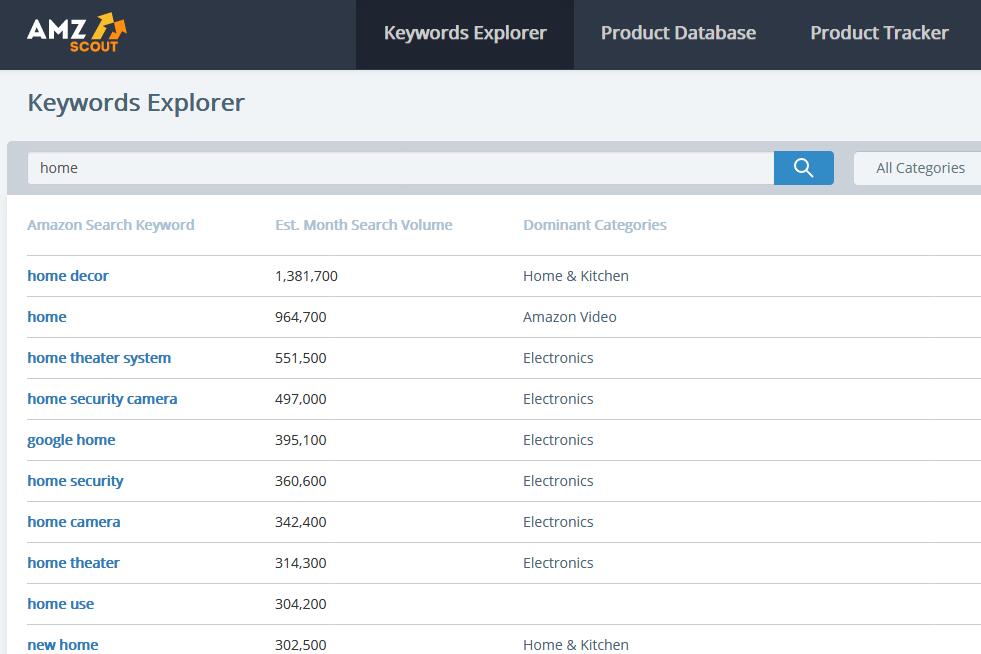981x654 pixels.
Task: Open the 'home decor' keyword link
Action: tap(68, 276)
